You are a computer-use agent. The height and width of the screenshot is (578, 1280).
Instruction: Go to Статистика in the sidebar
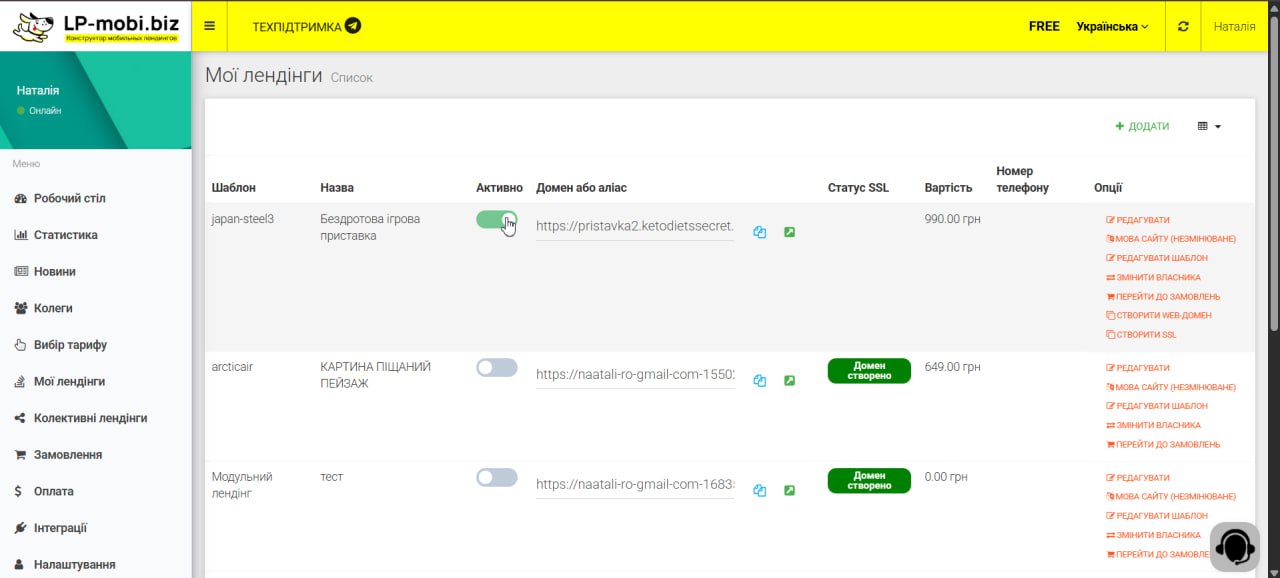point(65,235)
